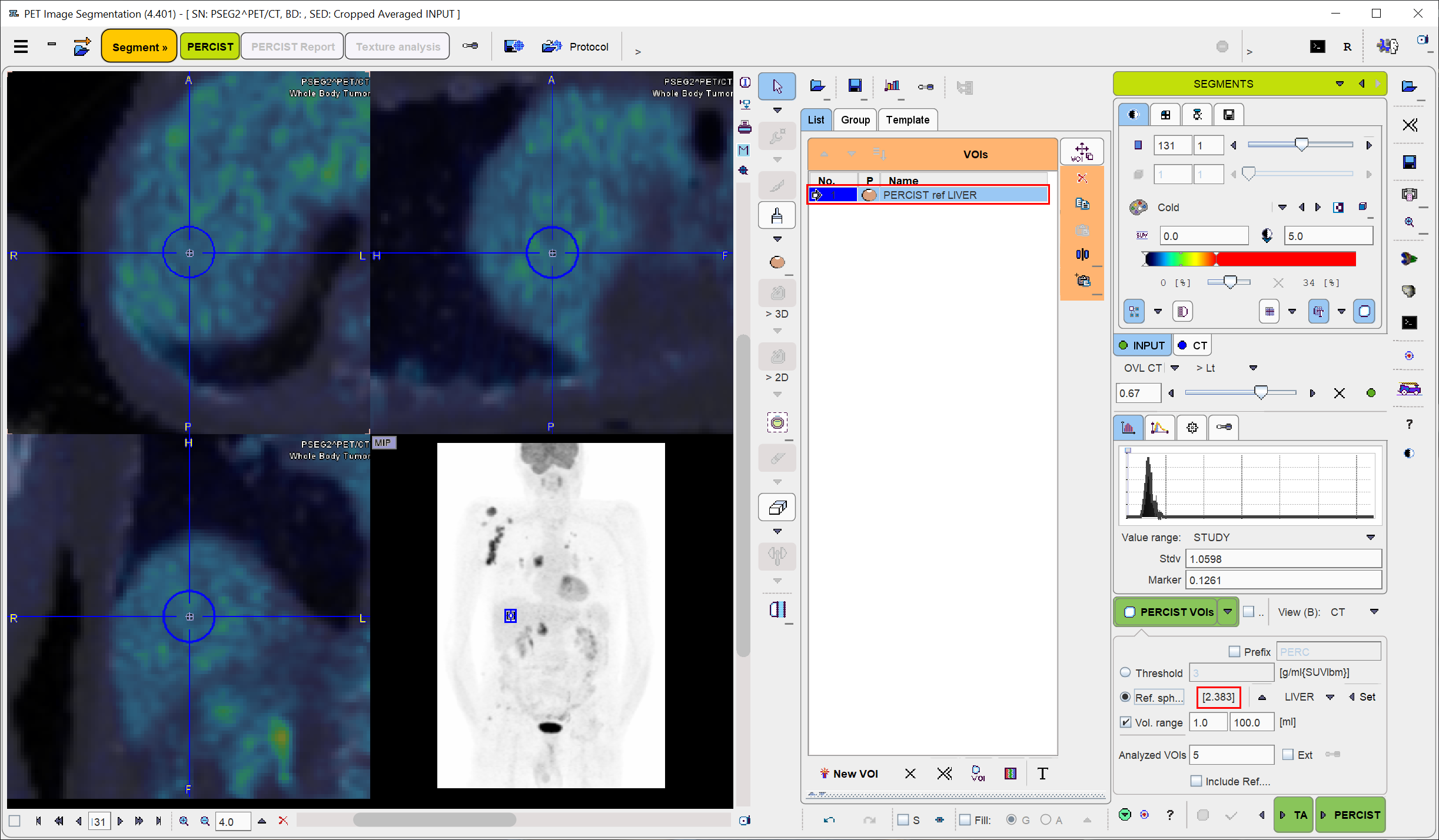Click the mirror VOI icon
Screen dimensions: 1439x840
pos(1082,254)
